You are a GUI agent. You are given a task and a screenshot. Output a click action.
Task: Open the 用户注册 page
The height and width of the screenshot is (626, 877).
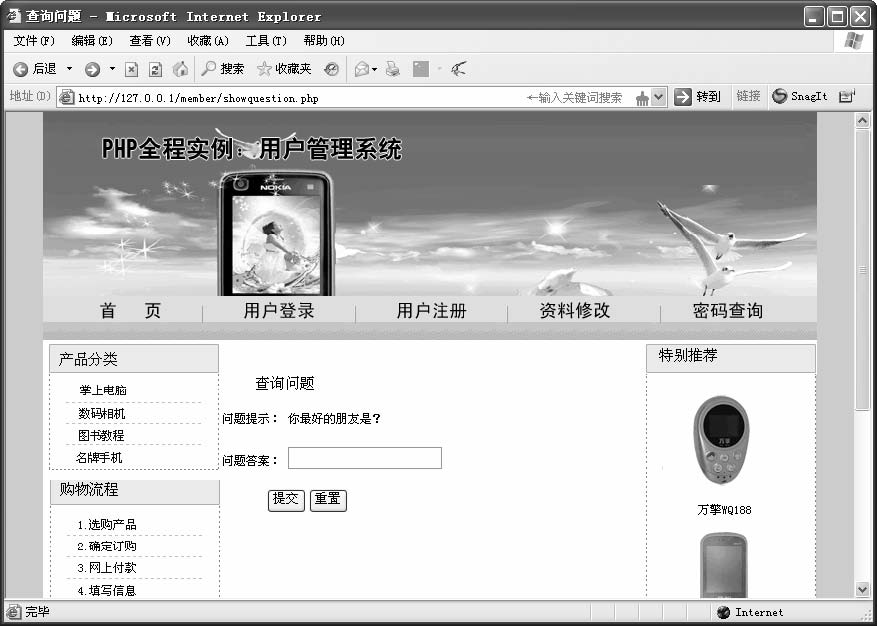pyautogui.click(x=431, y=310)
